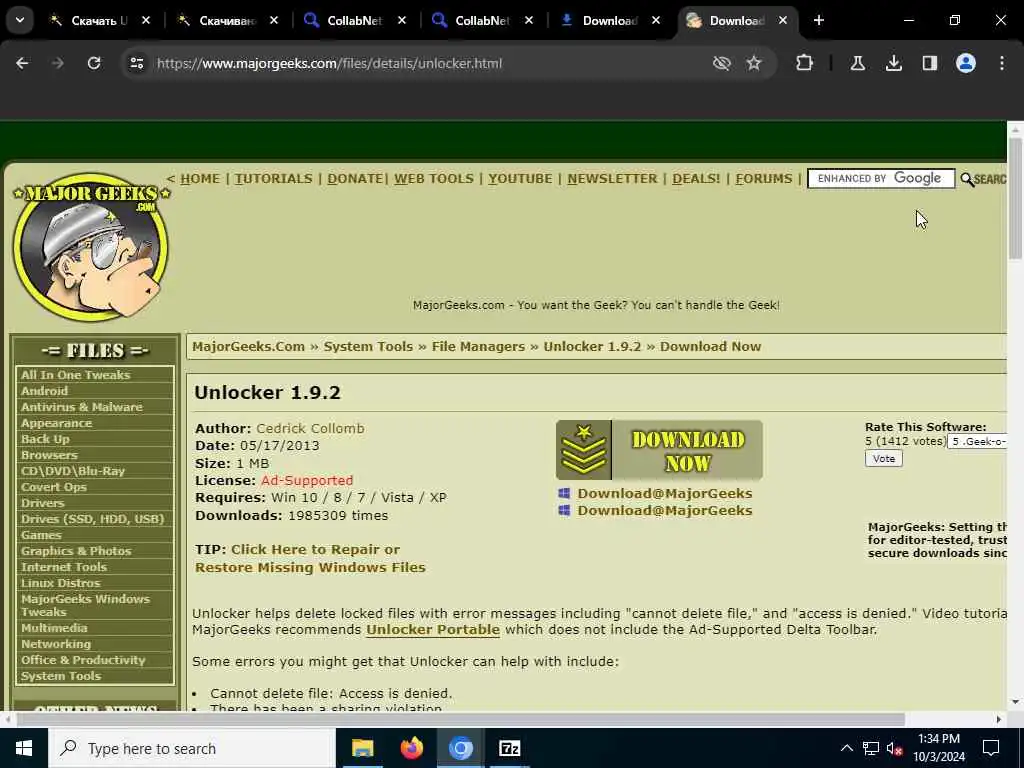Open Graphics & Photos category
This screenshot has width=1024, height=768.
tap(76, 551)
